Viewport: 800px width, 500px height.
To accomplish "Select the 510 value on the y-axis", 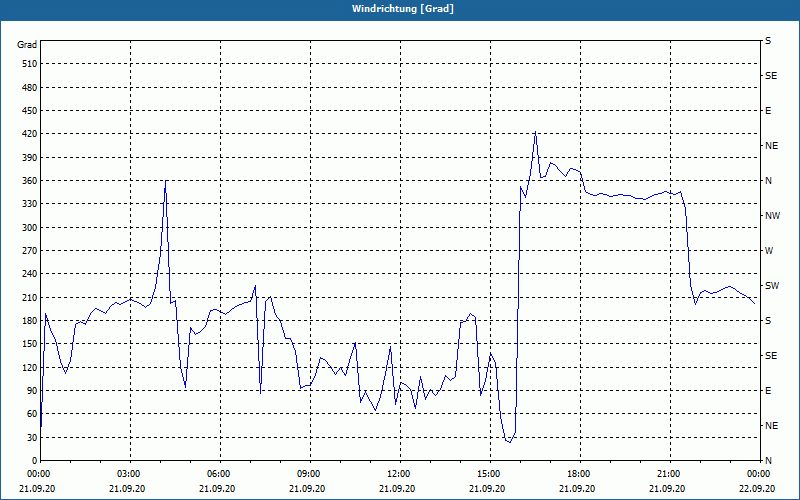I will point(30,64).
